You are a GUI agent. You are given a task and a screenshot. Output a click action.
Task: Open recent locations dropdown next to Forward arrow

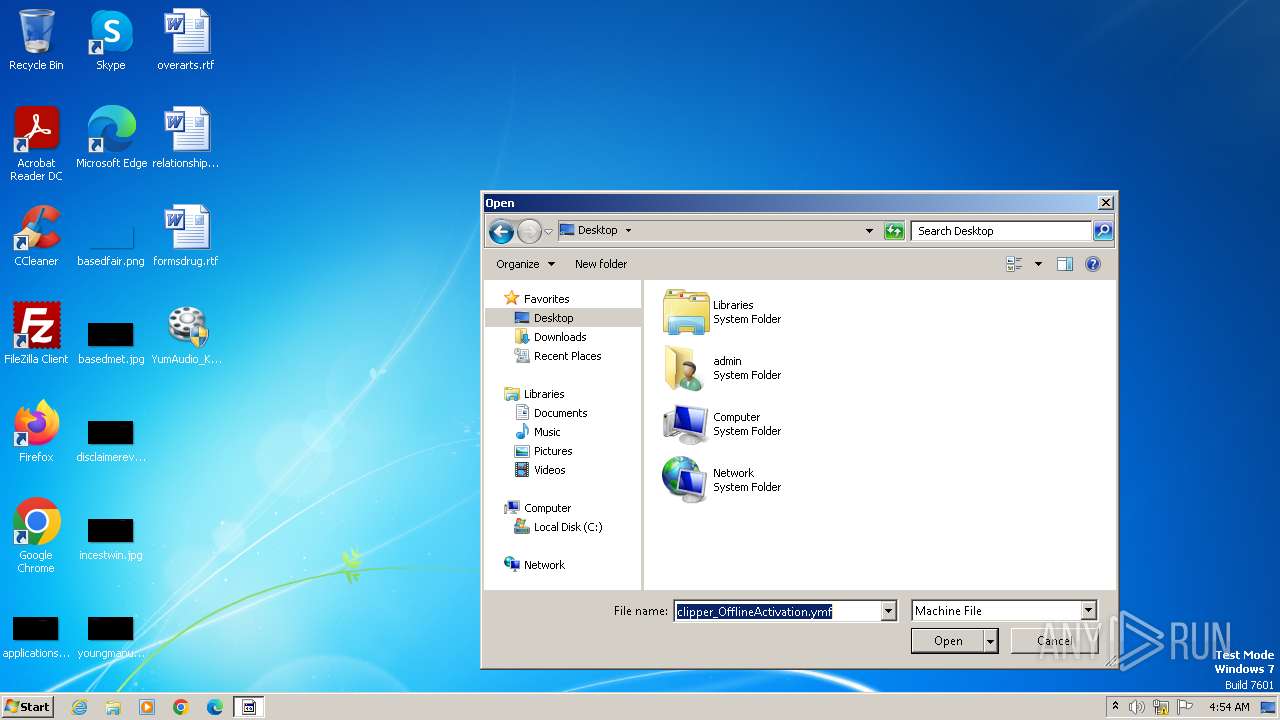pyautogui.click(x=548, y=232)
